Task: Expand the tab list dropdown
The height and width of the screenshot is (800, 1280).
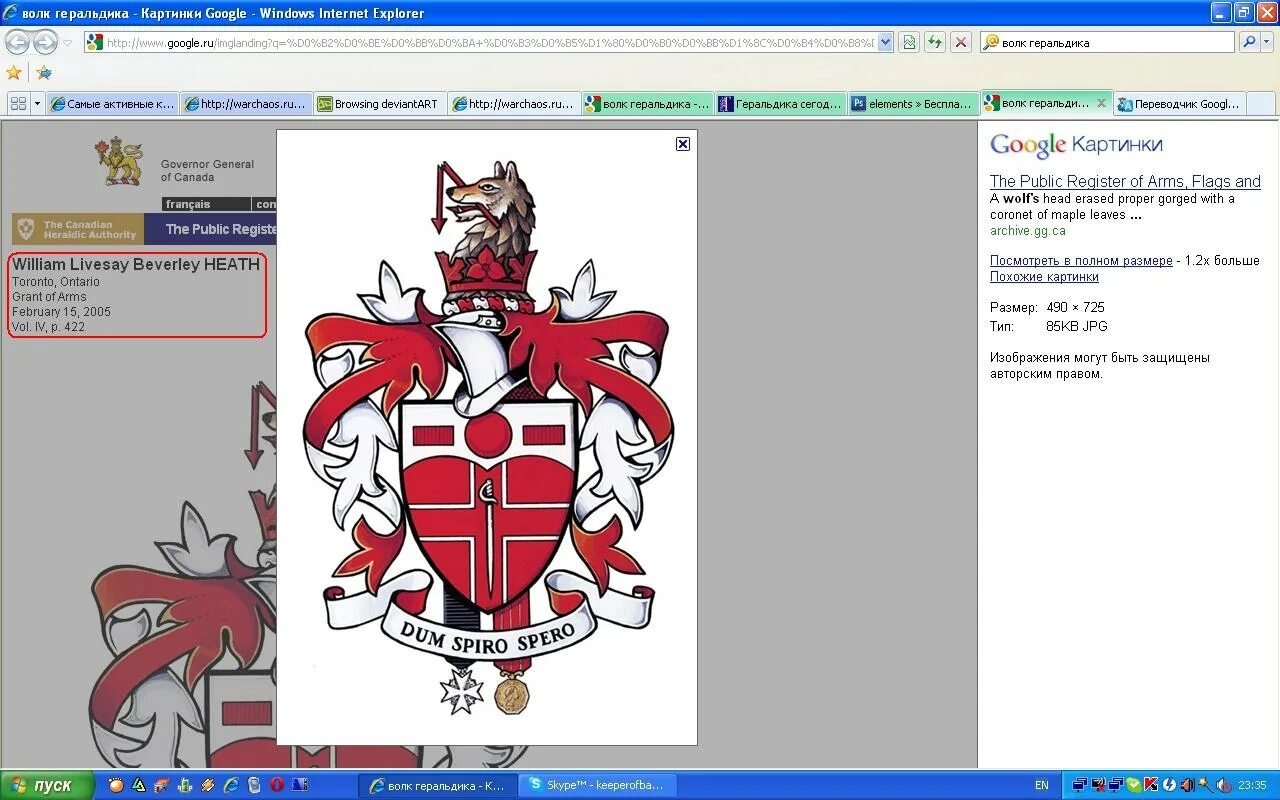Action: pos(38,104)
